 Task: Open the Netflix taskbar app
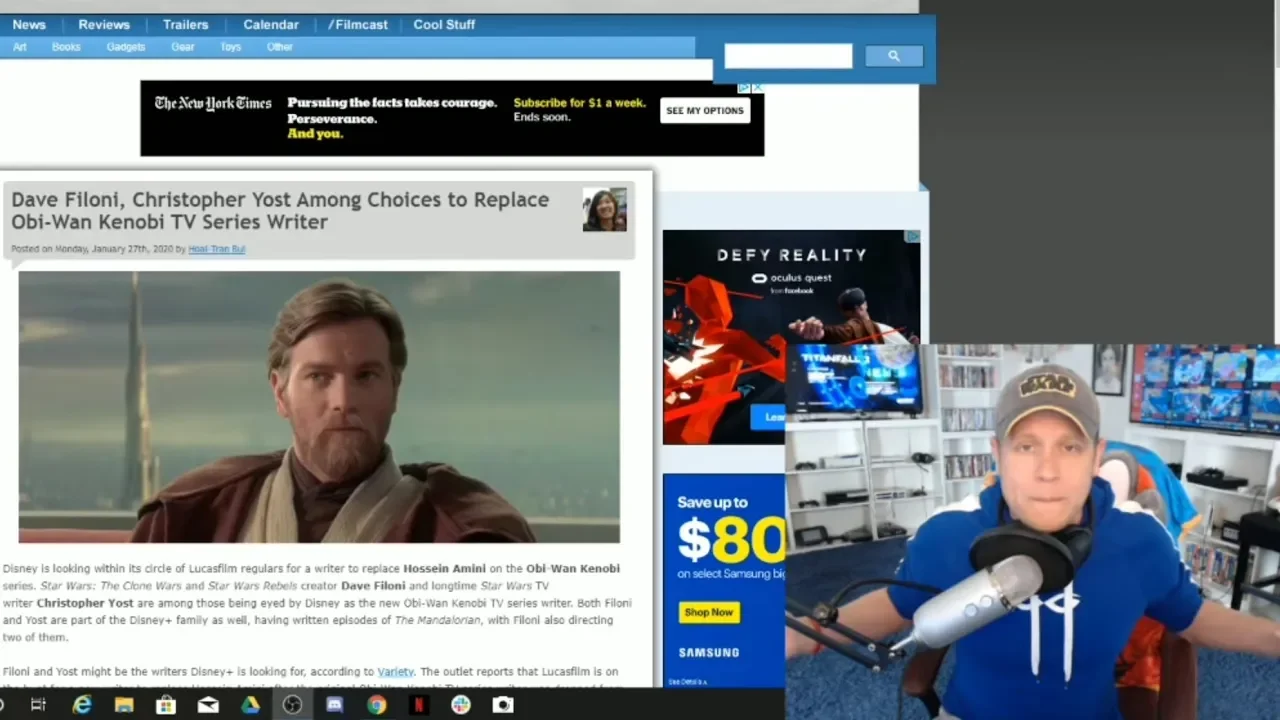418,705
